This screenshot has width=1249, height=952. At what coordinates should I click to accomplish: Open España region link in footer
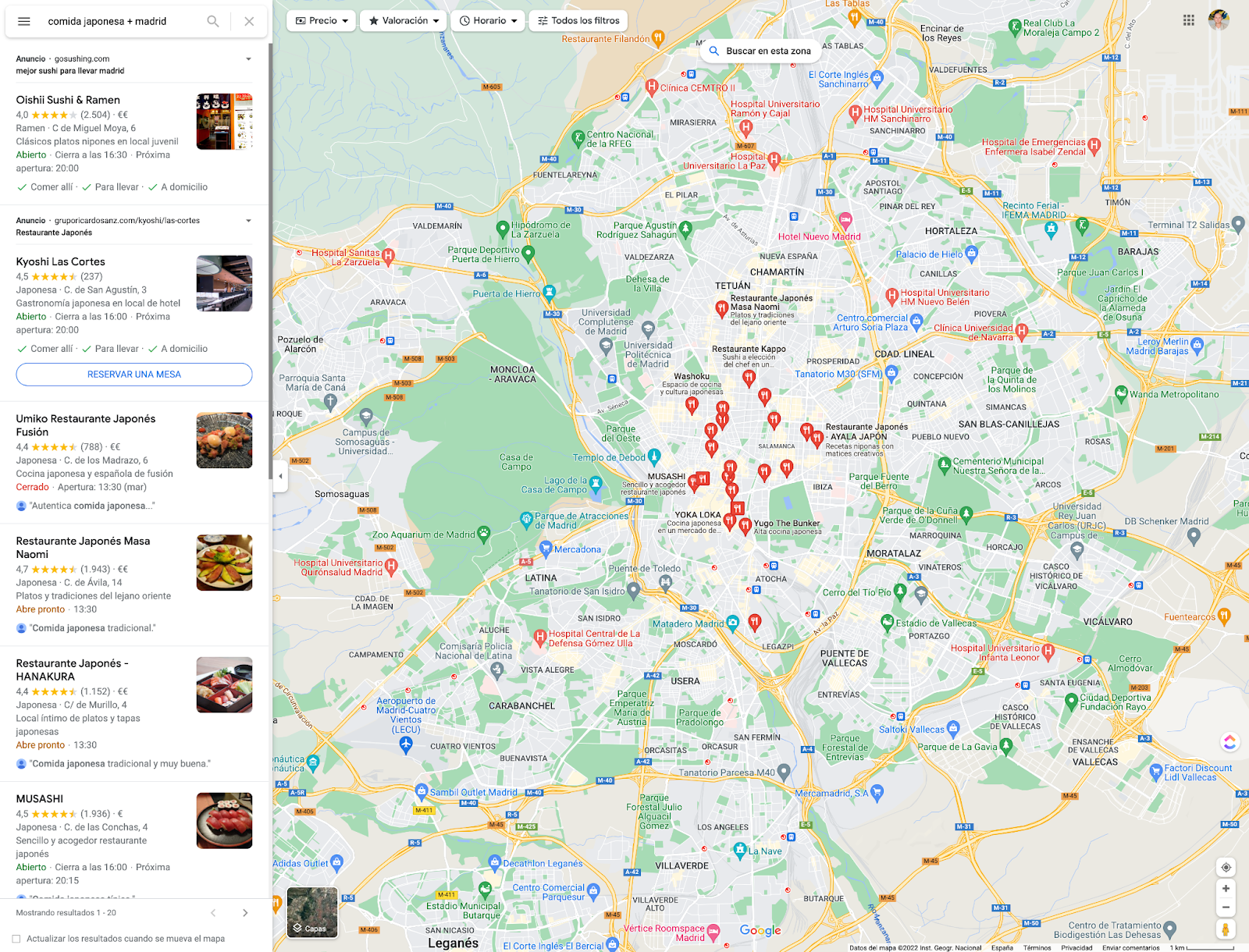1002,947
